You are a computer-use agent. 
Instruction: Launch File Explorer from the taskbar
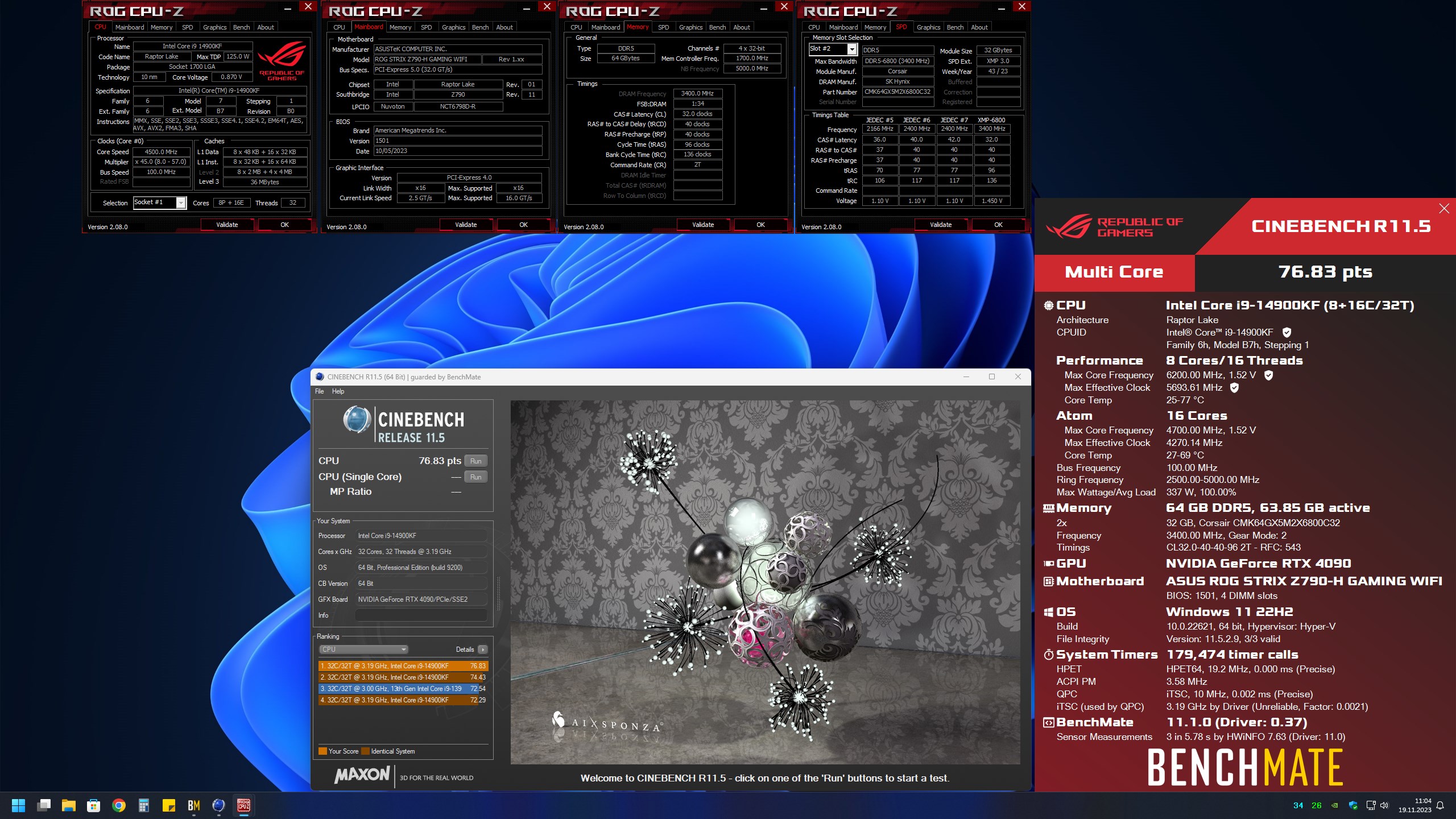(69, 805)
